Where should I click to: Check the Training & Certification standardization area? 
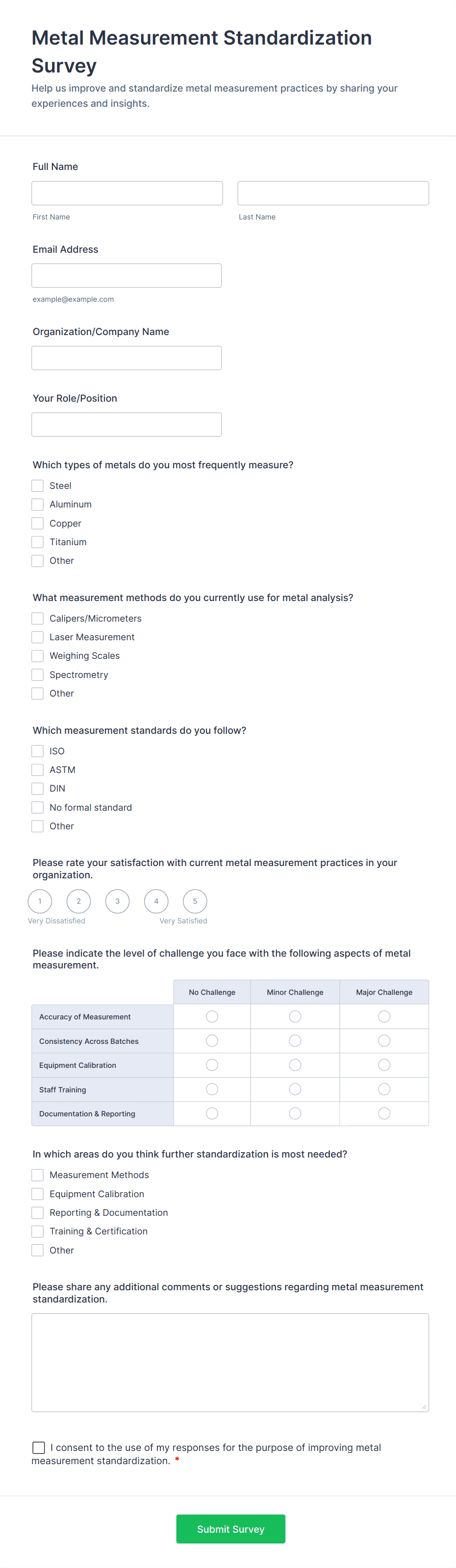tap(37, 1231)
